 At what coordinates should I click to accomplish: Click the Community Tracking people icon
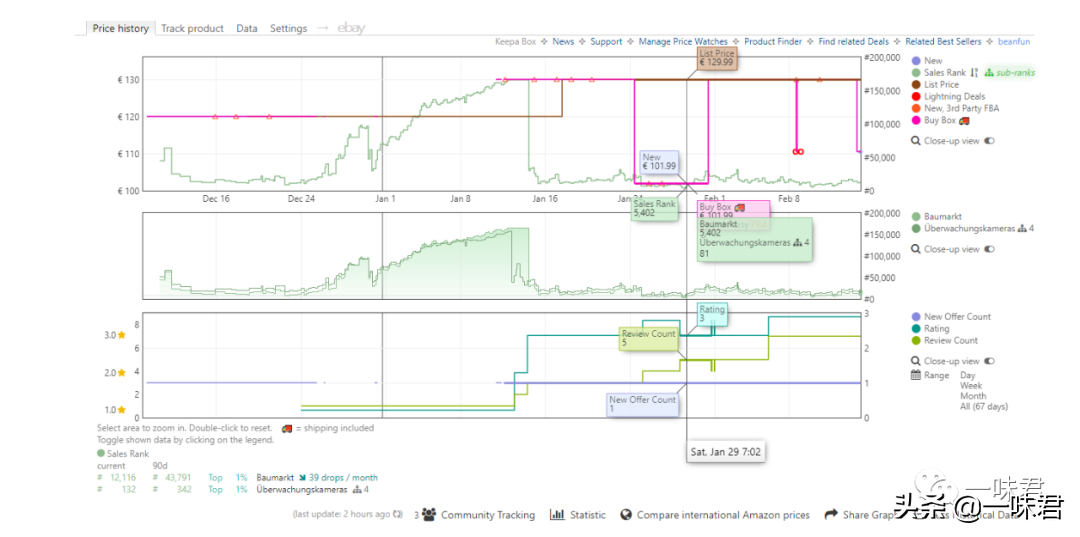pyautogui.click(x=429, y=514)
